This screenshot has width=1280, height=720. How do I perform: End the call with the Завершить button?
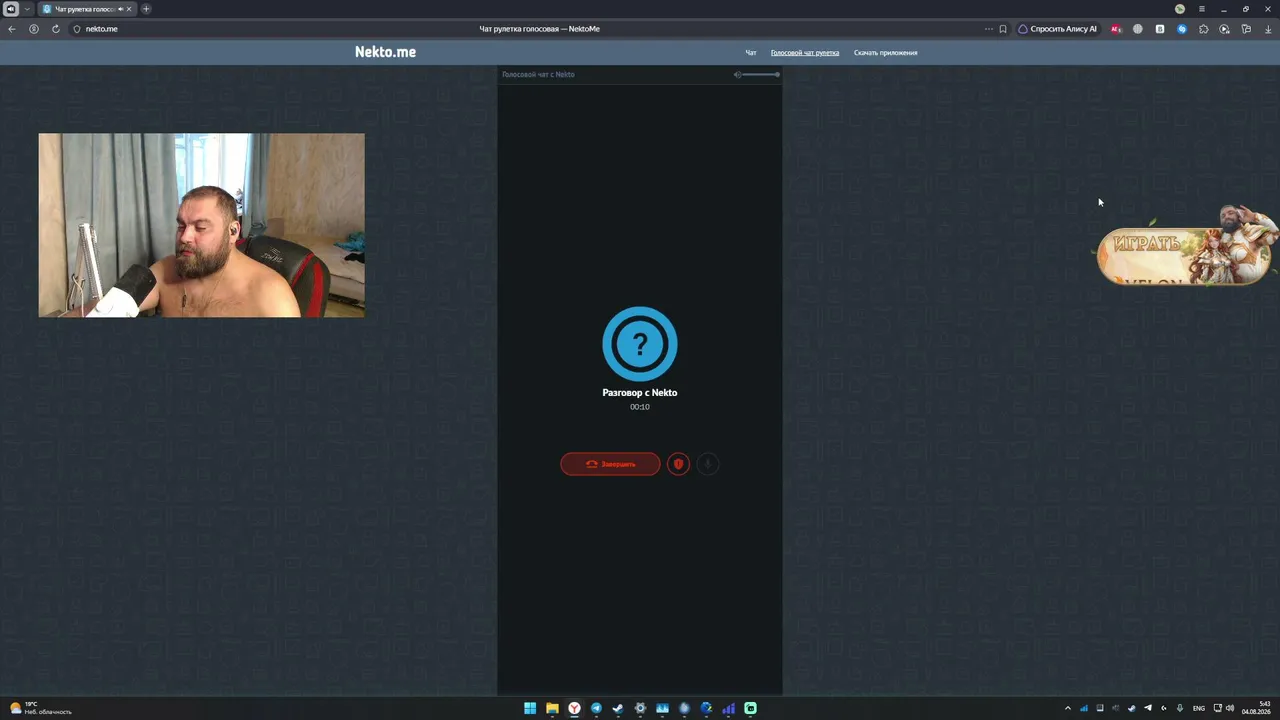[610, 464]
